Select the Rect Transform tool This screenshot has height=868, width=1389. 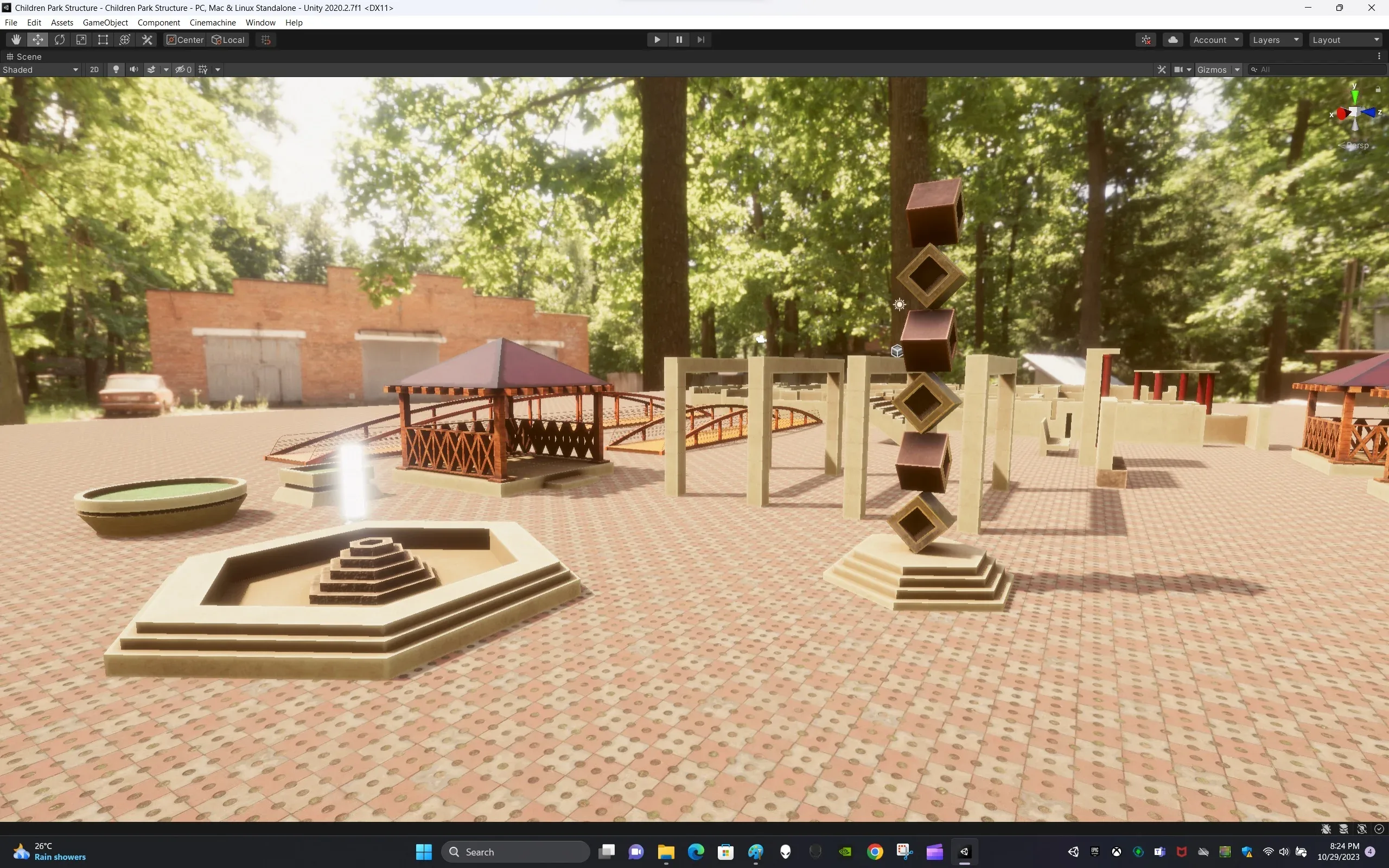click(x=103, y=39)
